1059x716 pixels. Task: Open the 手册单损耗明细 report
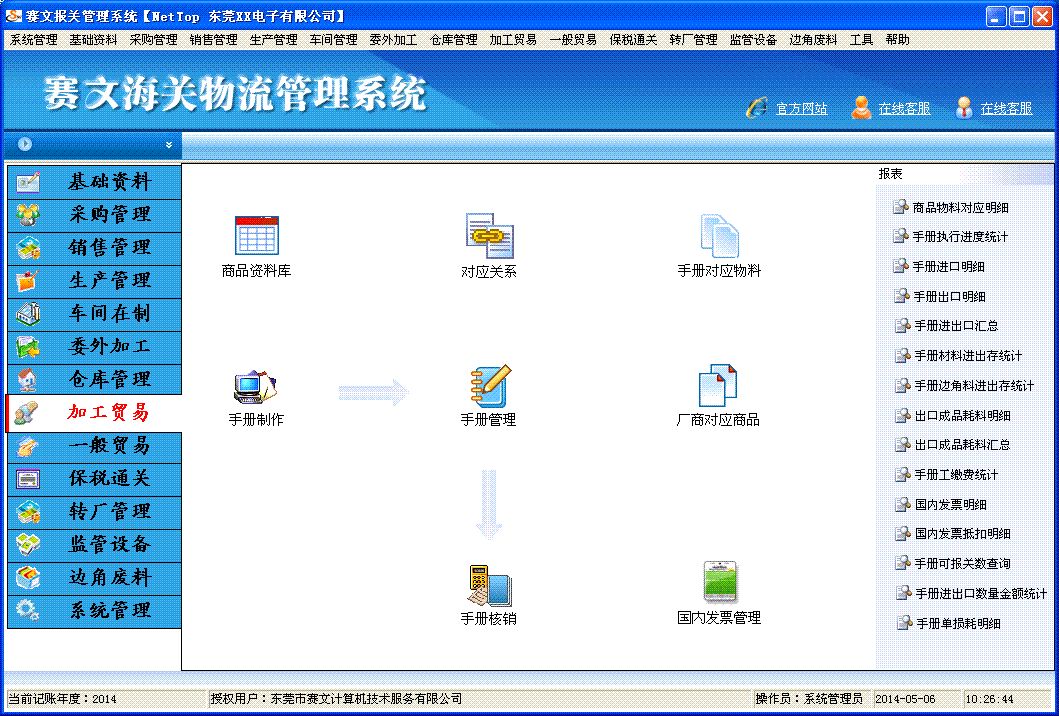click(957, 624)
